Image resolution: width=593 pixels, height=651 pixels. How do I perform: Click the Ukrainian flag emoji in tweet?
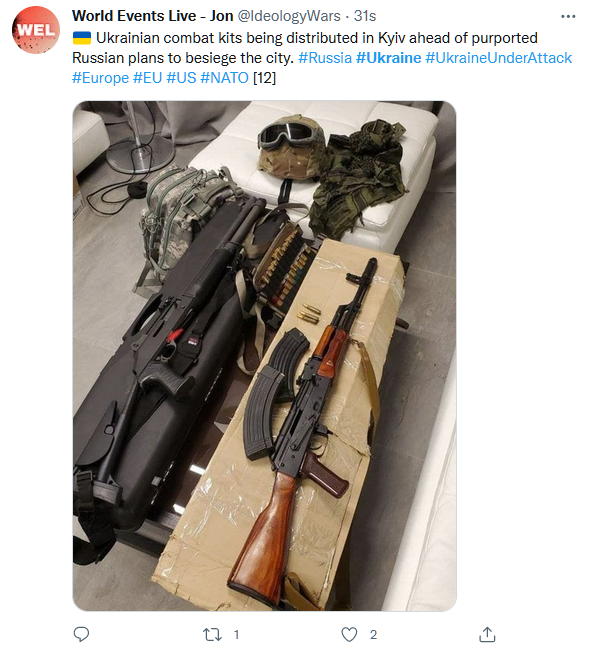pyautogui.click(x=82, y=38)
